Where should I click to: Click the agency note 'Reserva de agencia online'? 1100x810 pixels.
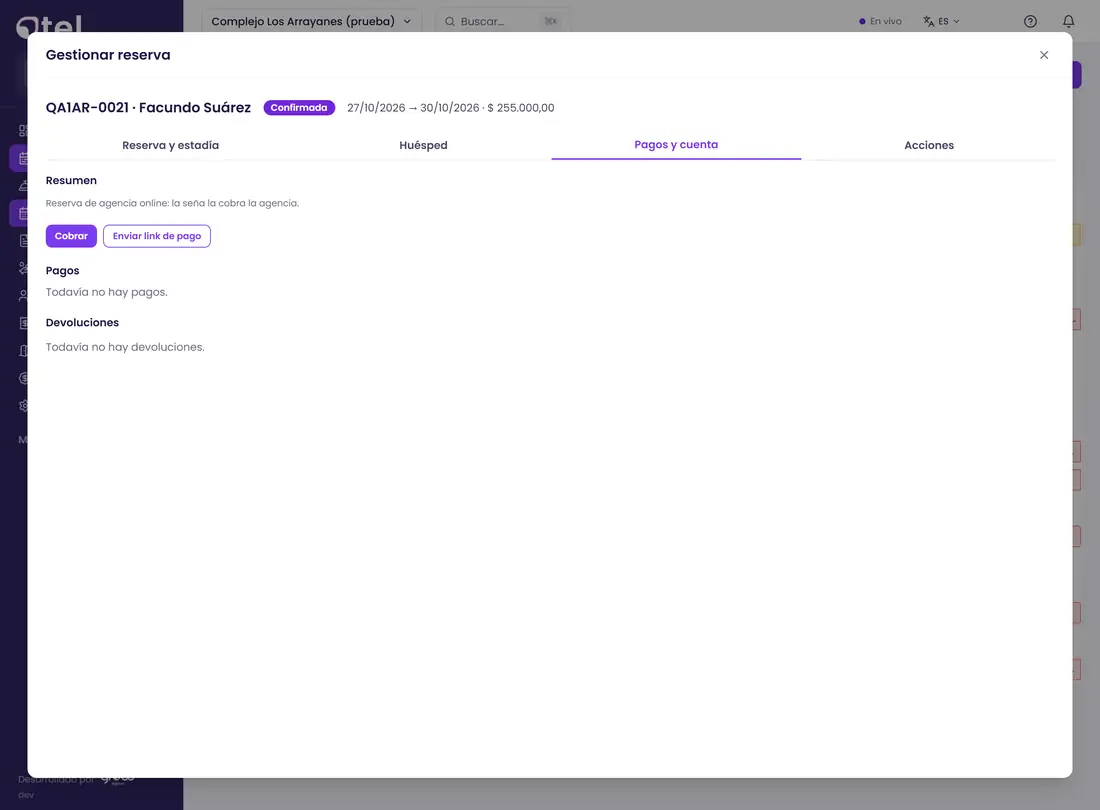[172, 203]
